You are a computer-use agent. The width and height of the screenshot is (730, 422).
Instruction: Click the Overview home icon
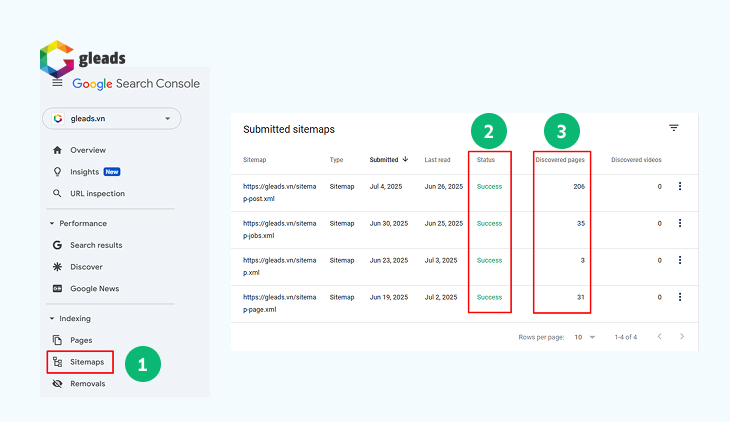click(57, 150)
